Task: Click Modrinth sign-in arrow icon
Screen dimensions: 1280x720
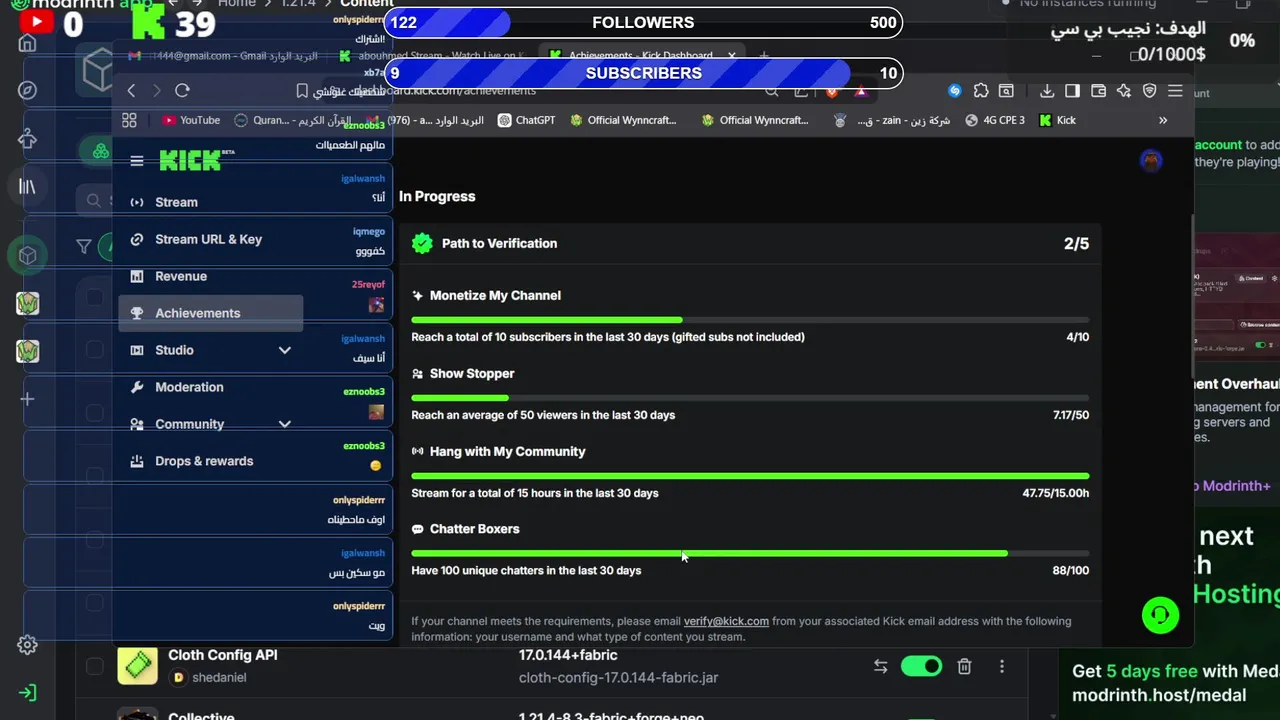Action: click(28, 693)
